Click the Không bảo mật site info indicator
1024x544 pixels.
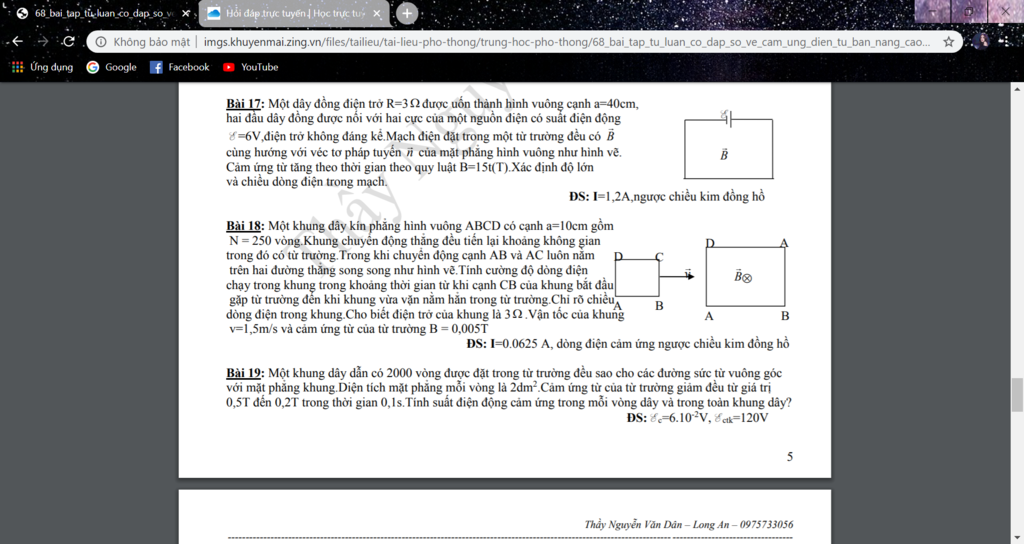coord(143,42)
